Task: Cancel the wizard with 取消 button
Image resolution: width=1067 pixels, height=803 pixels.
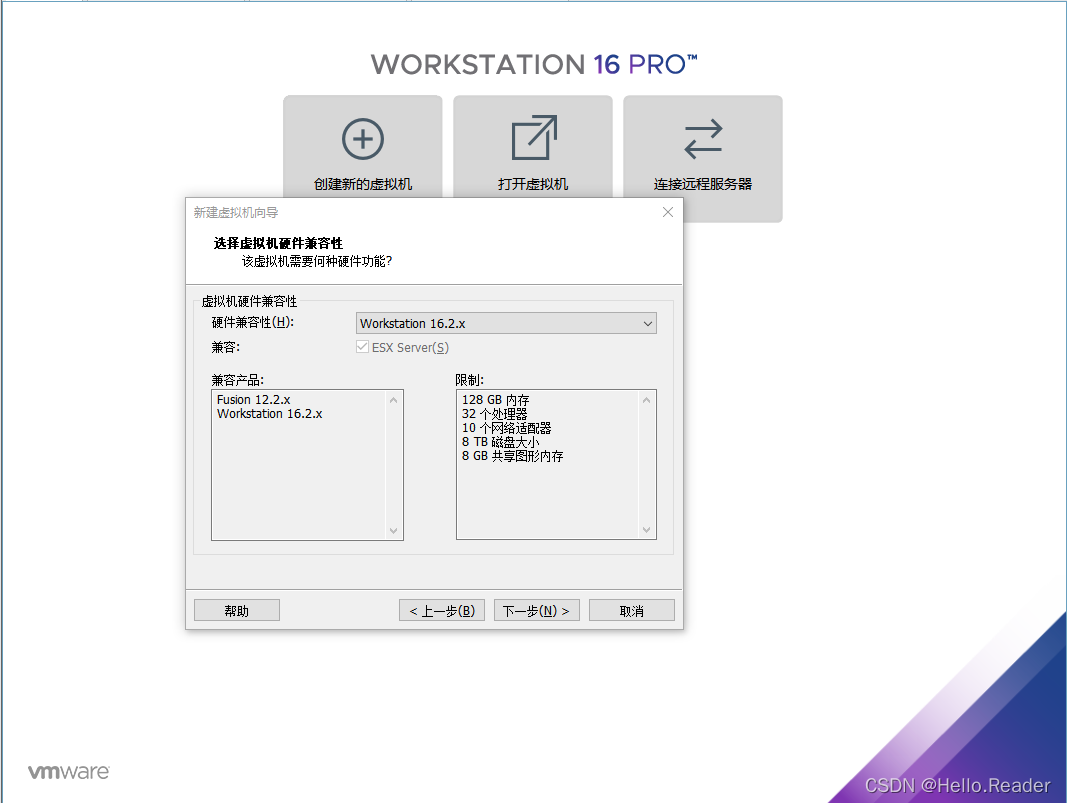Action: point(631,610)
